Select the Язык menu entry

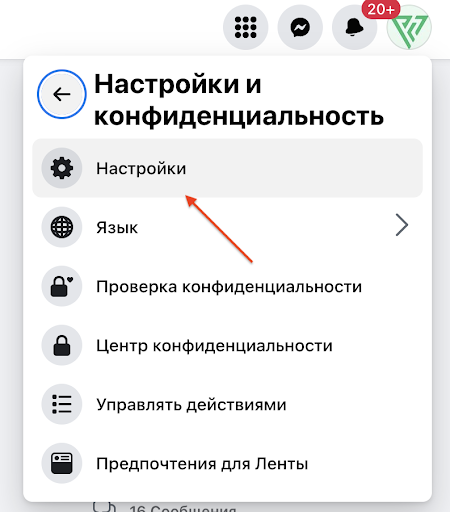tap(227, 227)
